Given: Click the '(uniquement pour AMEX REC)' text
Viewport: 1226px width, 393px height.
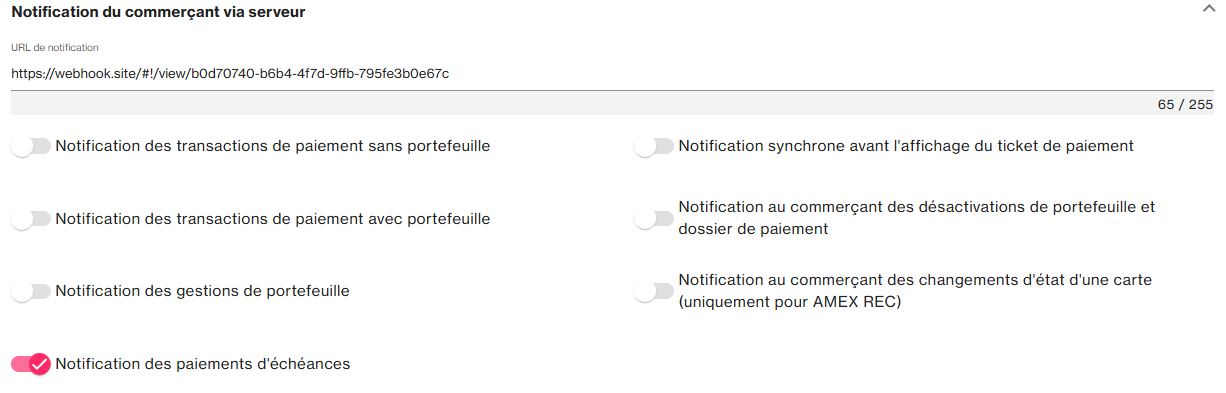Looking at the screenshot, I should [790, 302].
